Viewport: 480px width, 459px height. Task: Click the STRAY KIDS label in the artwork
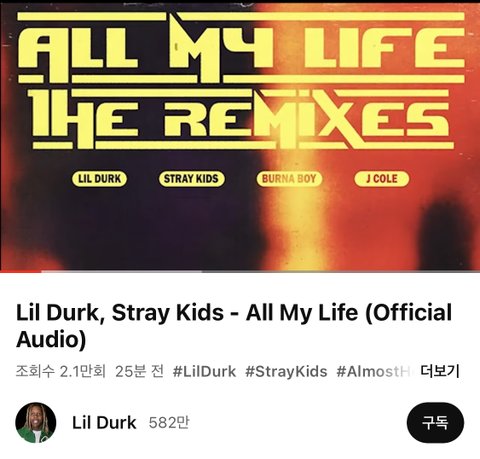pyautogui.click(x=191, y=179)
